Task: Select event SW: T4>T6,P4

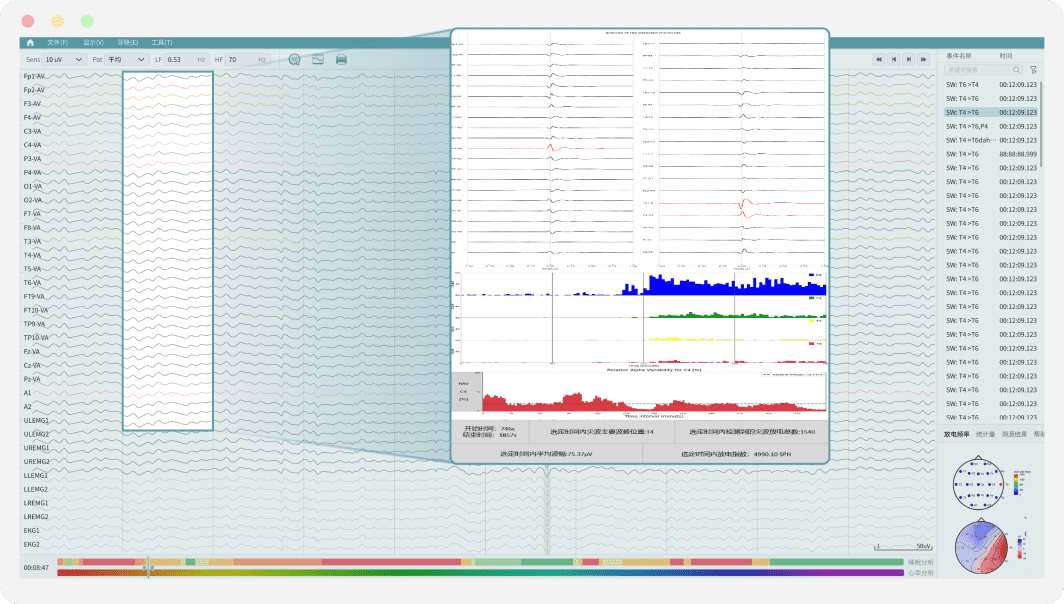Action: (991, 126)
